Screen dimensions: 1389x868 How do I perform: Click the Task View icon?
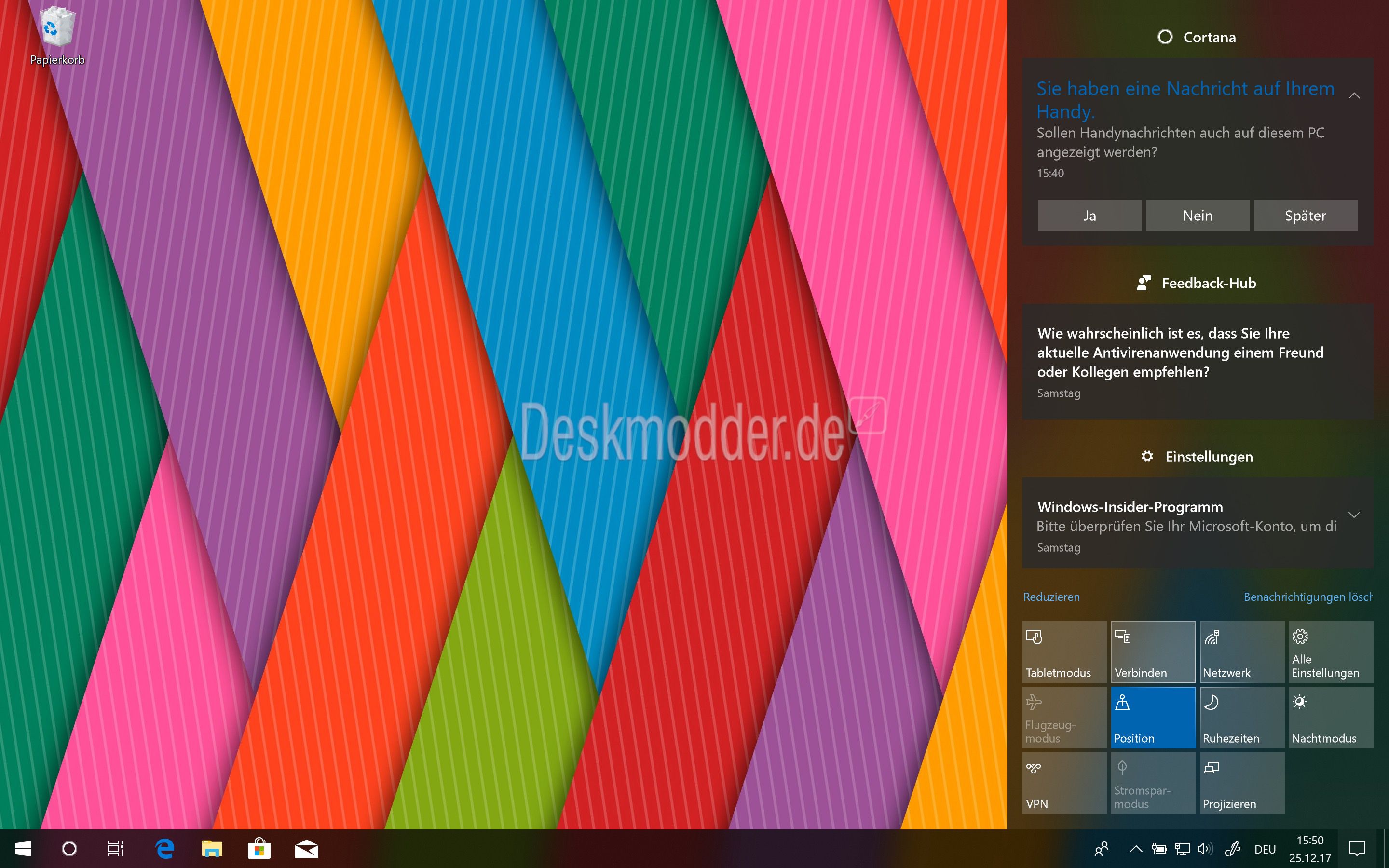tap(115, 849)
